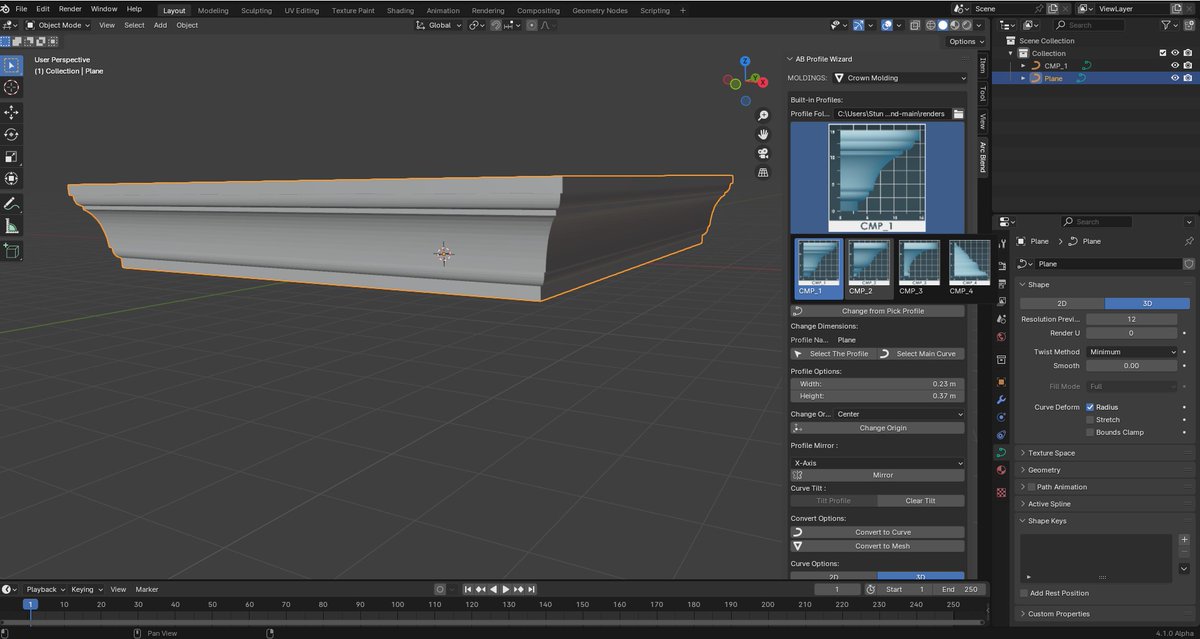Open Material properties tab
The width and height of the screenshot is (1200, 639).
tap(1001, 470)
